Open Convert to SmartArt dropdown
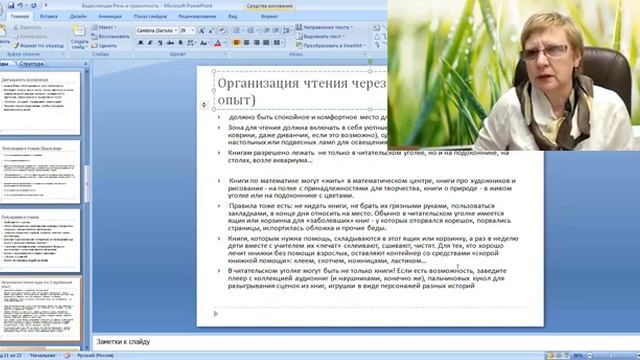Screen dimensions: 640x360 331,46
